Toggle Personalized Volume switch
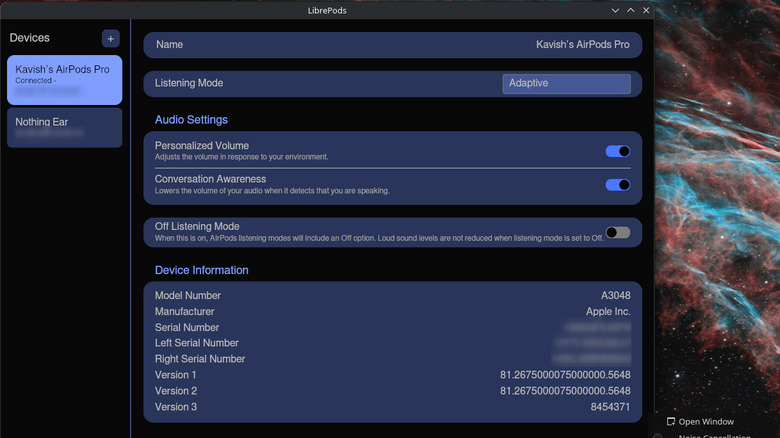780x438 pixels. (618, 151)
